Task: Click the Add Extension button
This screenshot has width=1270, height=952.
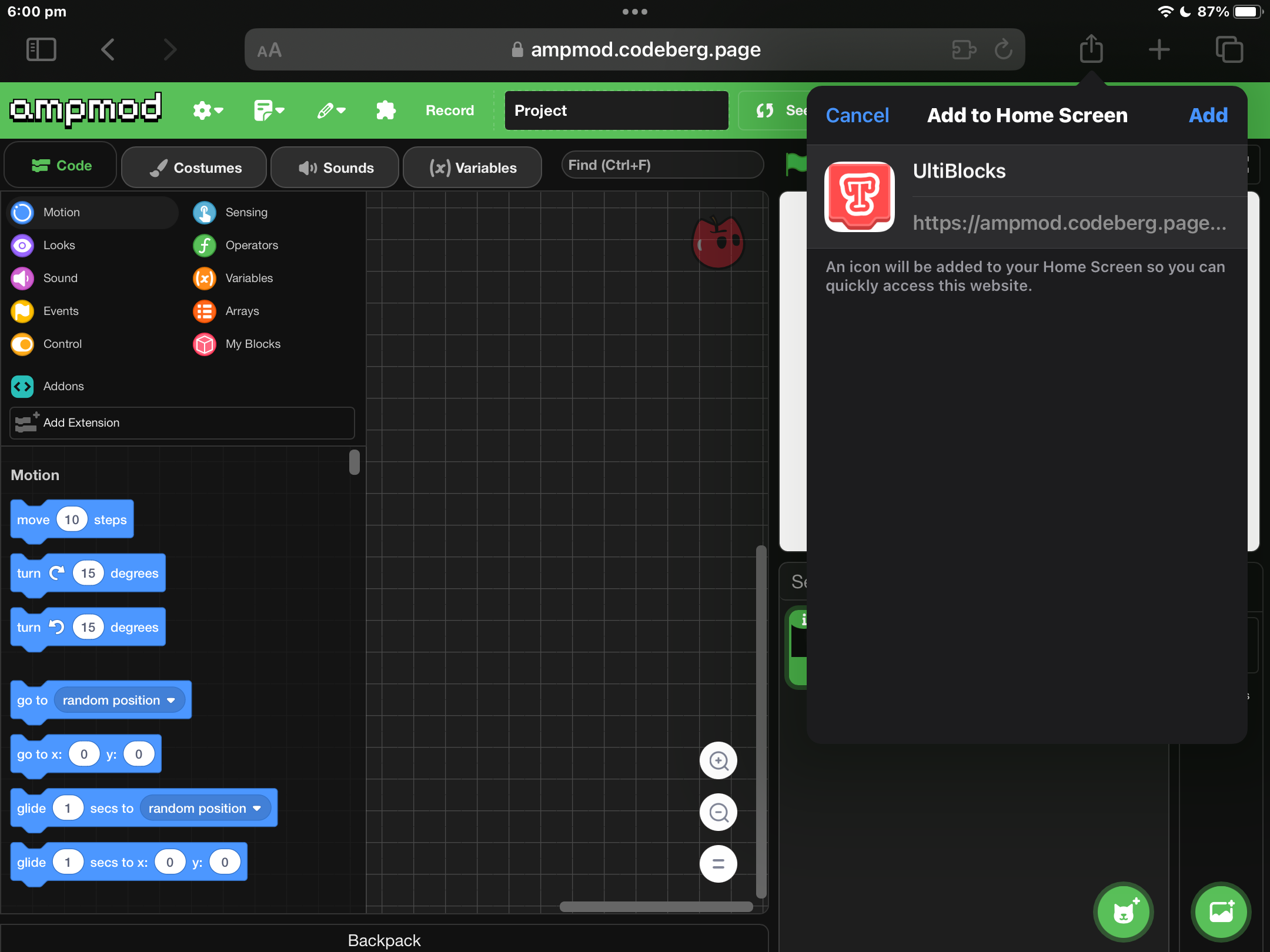Action: tap(182, 423)
